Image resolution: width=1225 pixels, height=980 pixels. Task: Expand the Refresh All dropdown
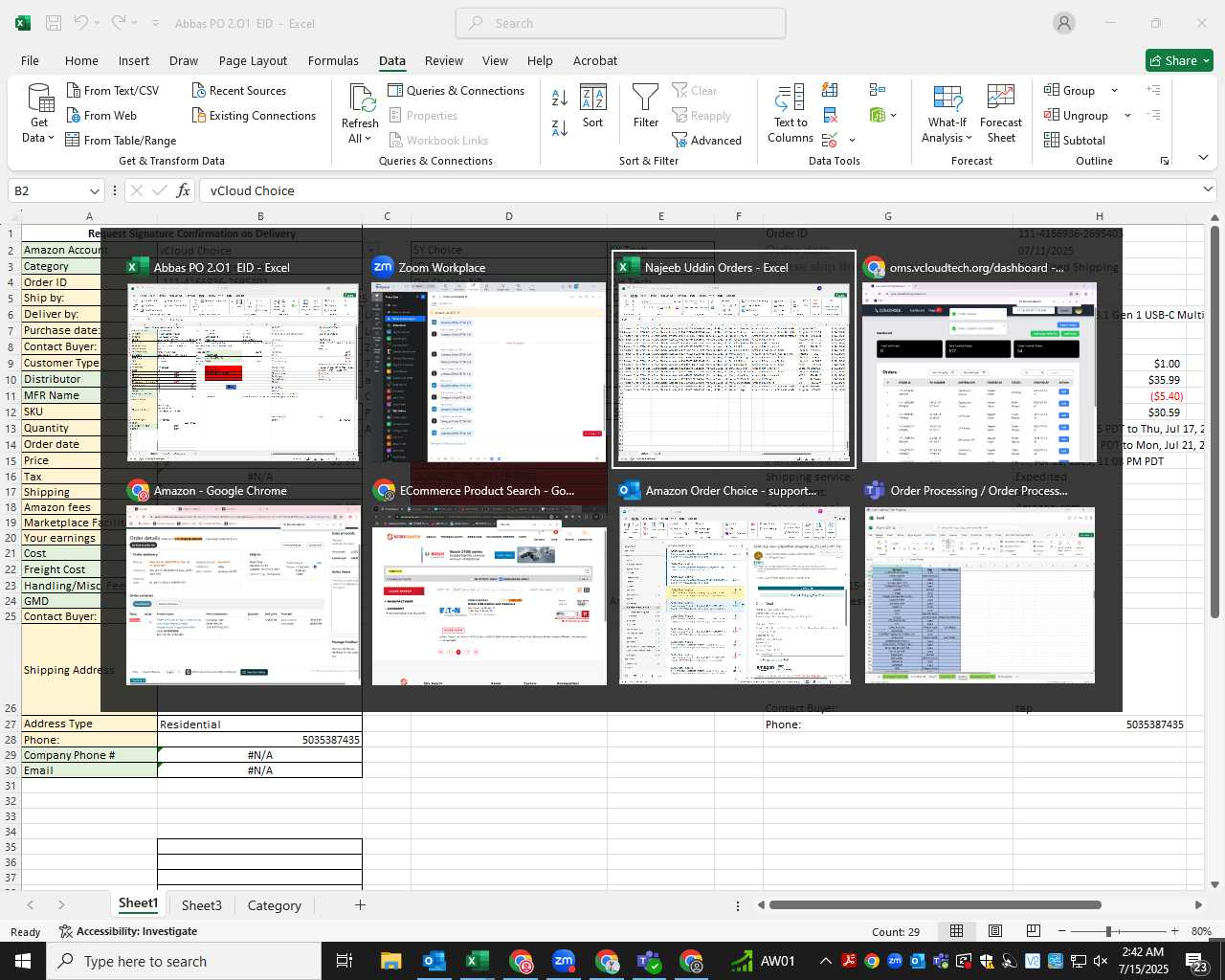click(x=368, y=139)
